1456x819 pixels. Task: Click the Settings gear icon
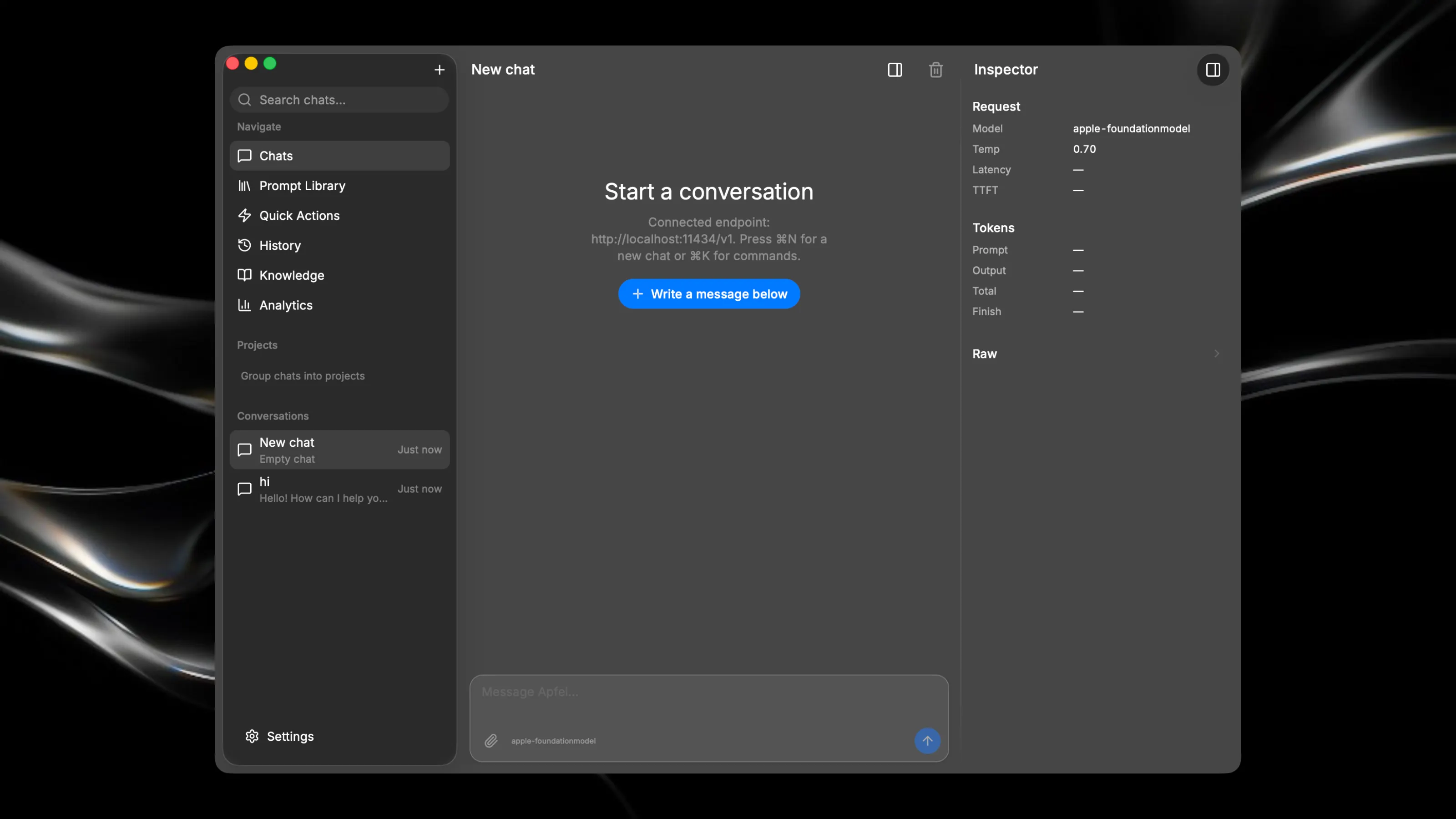[x=252, y=736]
